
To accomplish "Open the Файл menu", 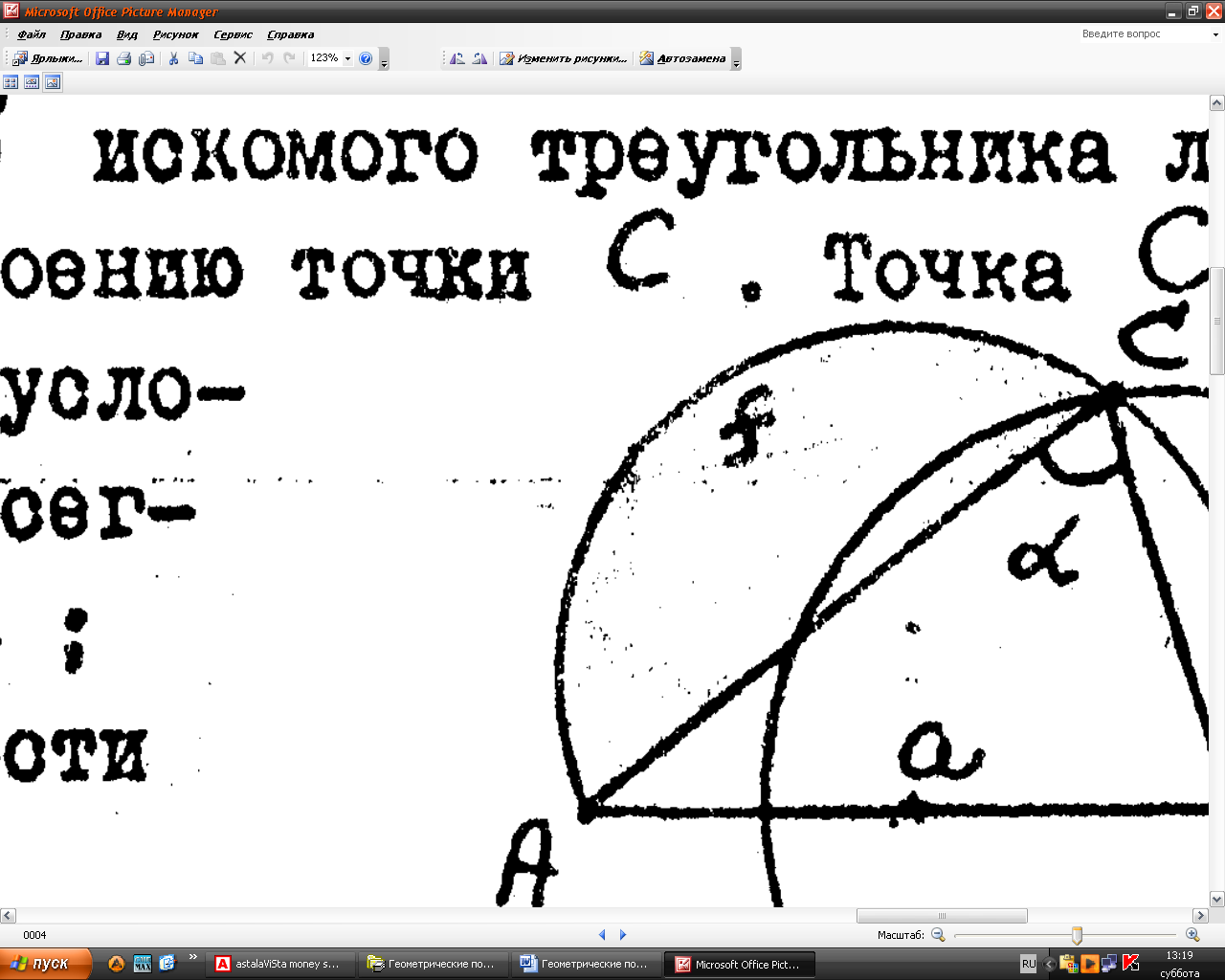I will tap(32, 34).
